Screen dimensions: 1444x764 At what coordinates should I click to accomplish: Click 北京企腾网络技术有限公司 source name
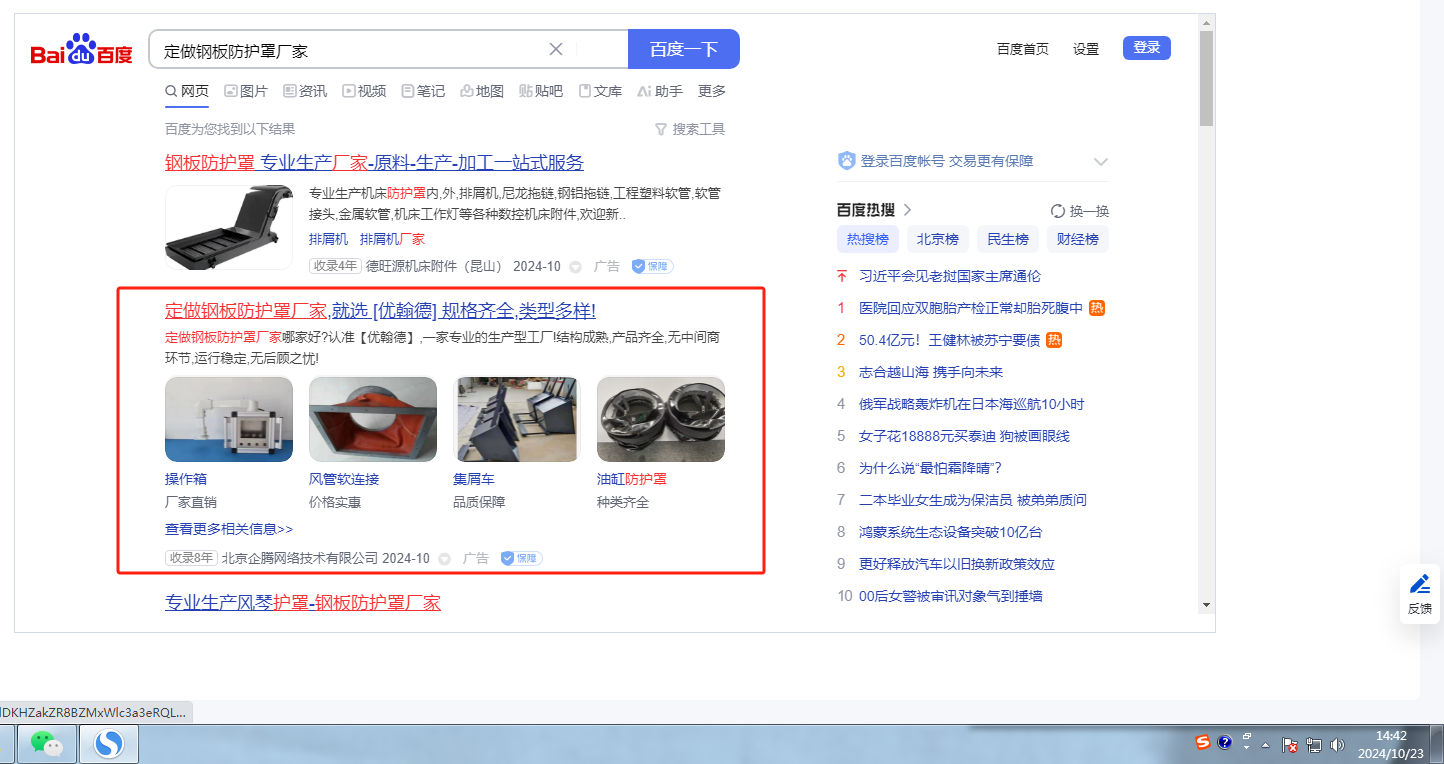click(x=300, y=558)
